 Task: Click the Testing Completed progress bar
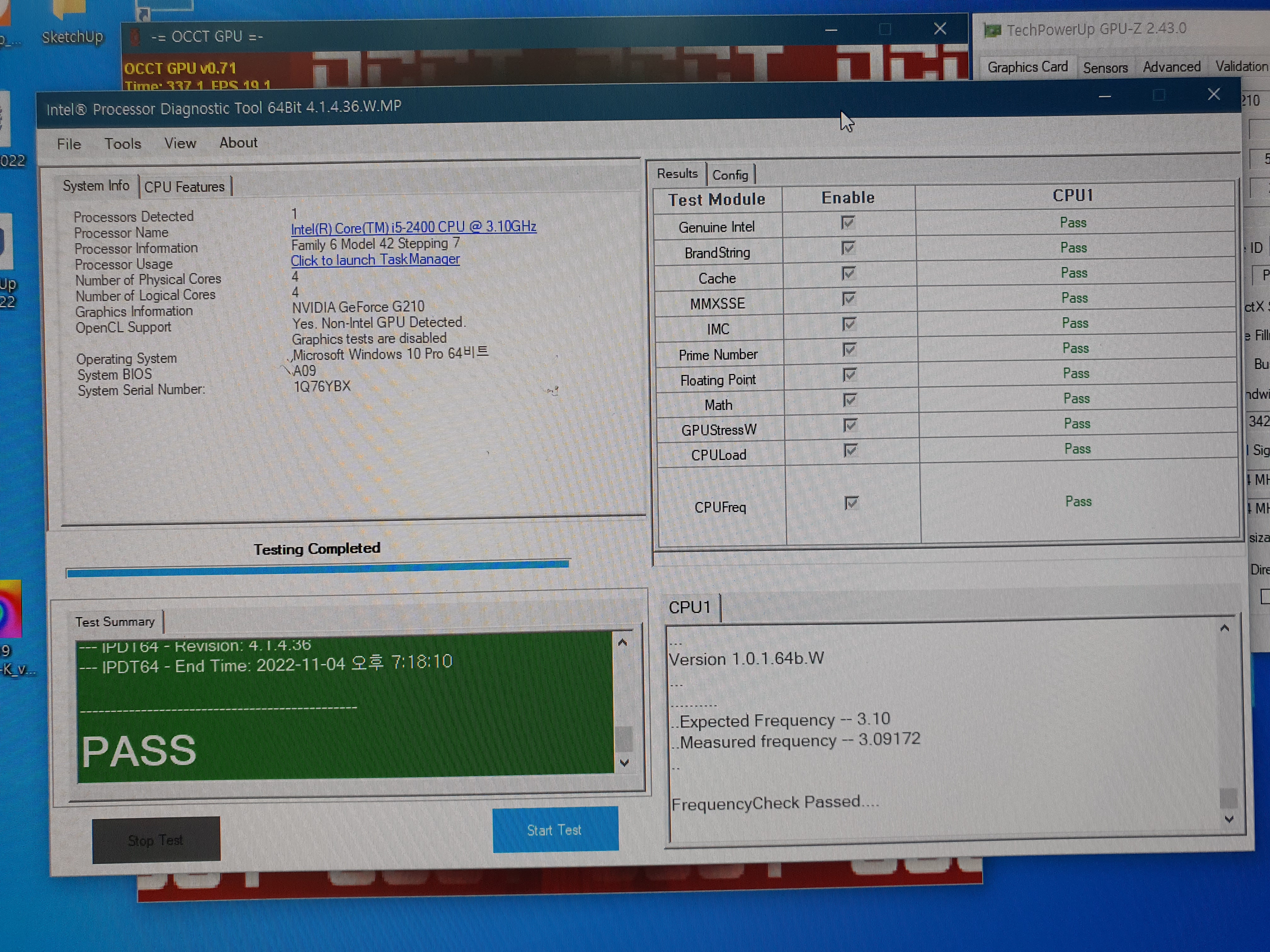(x=317, y=569)
